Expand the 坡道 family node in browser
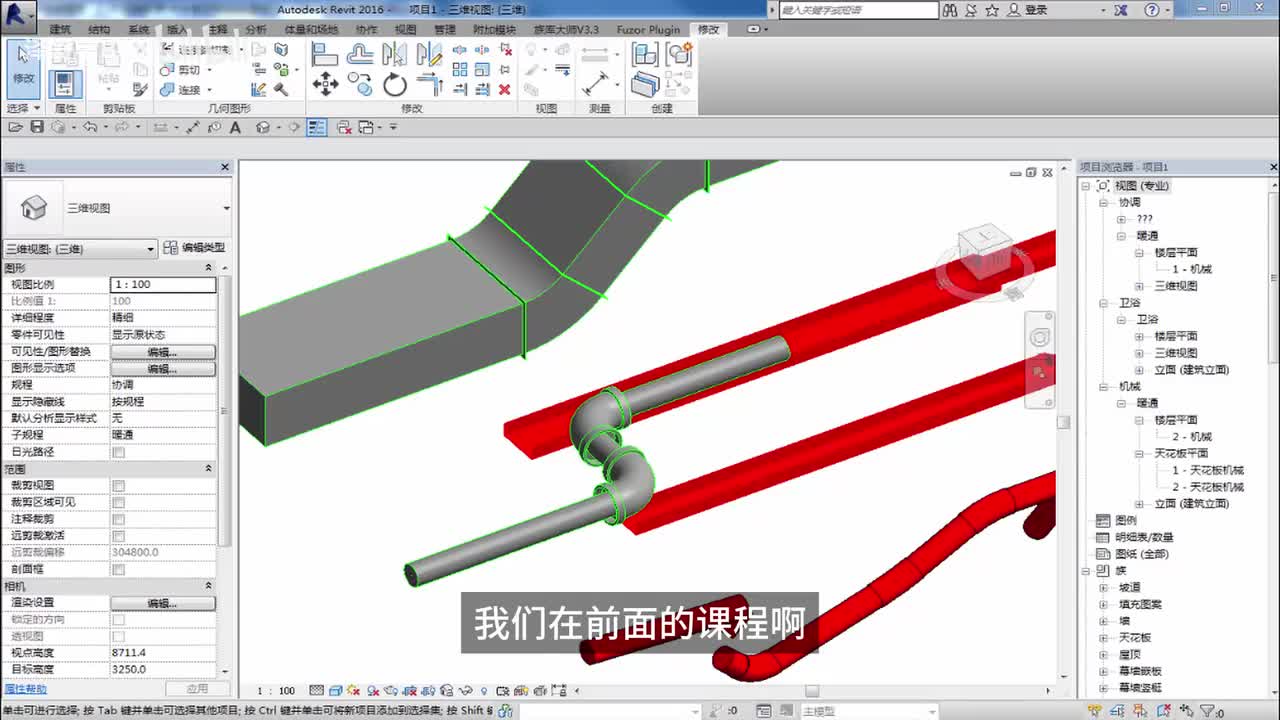This screenshot has width=1280, height=720. pyautogui.click(x=1104, y=588)
